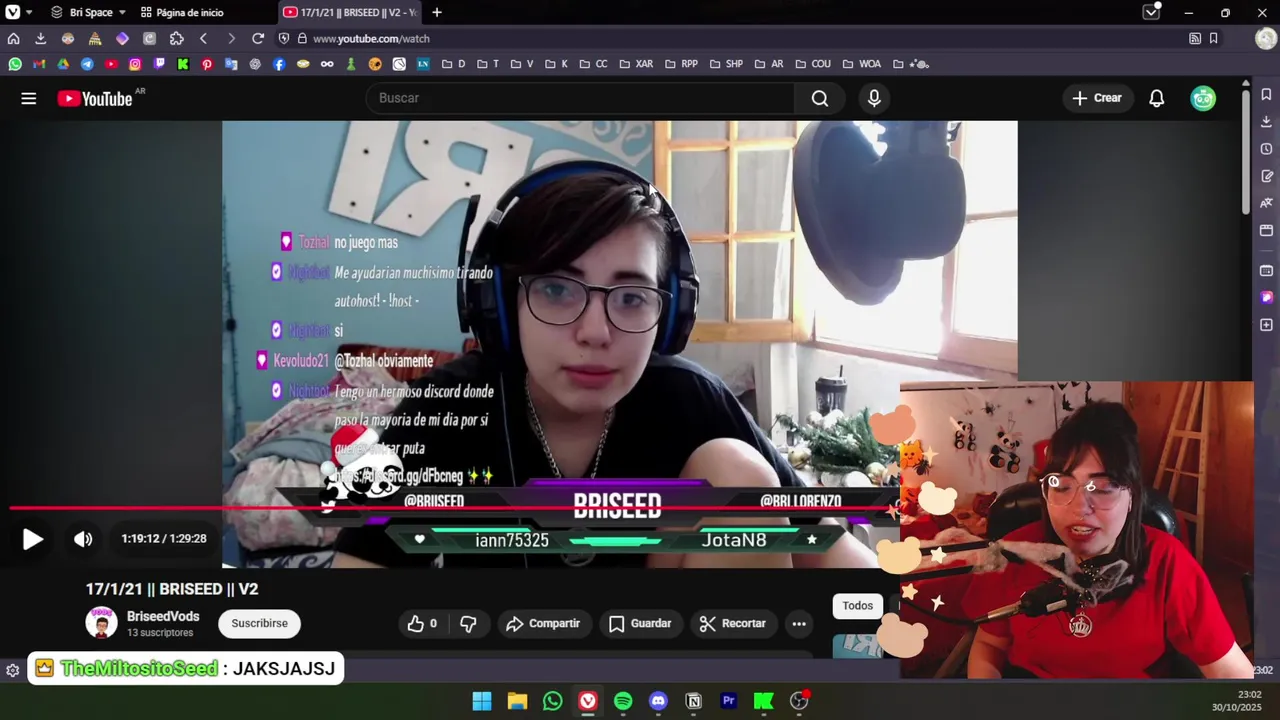Reload the current page
The image size is (1280, 720).
(x=258, y=38)
